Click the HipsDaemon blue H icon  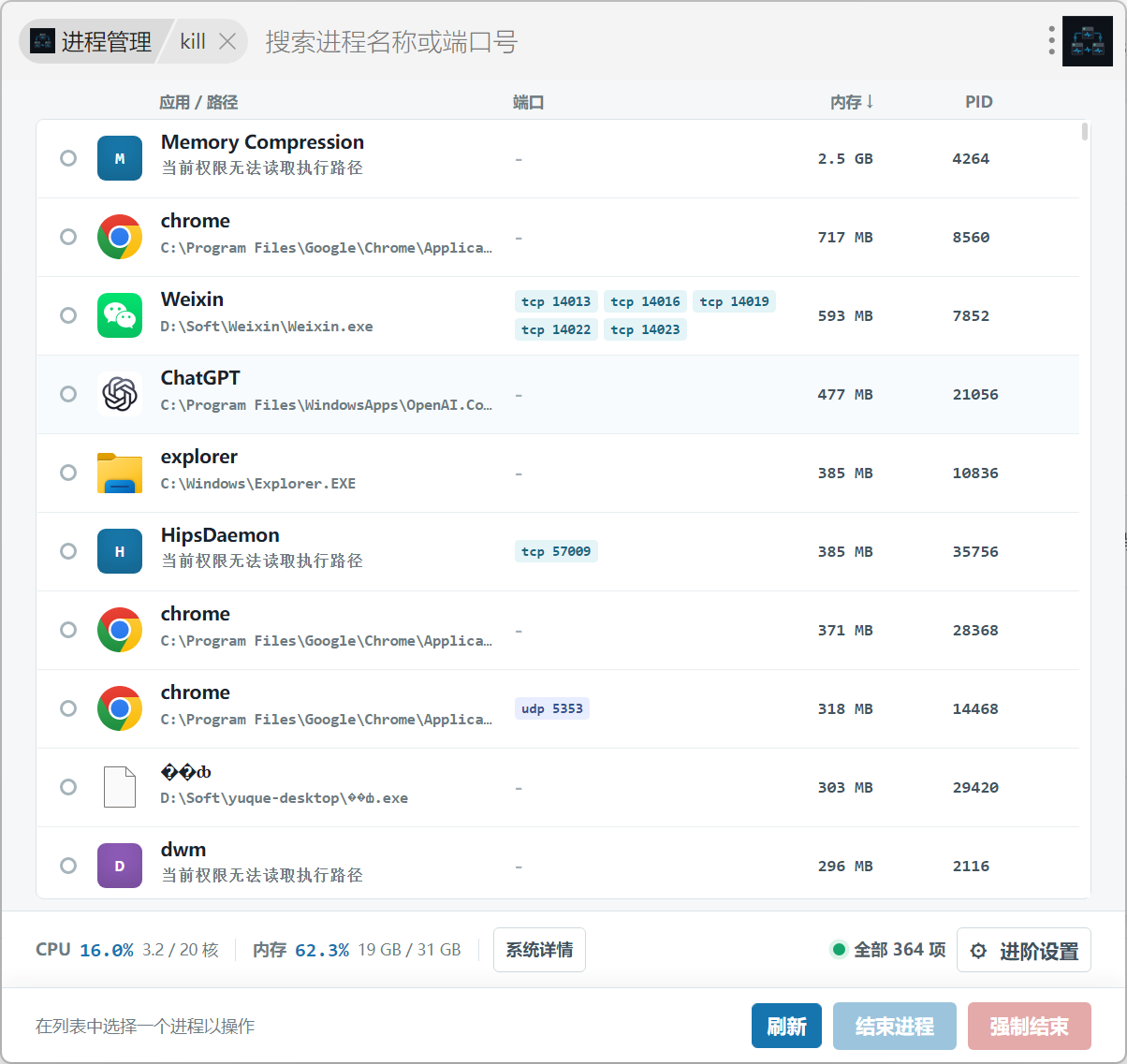click(120, 551)
